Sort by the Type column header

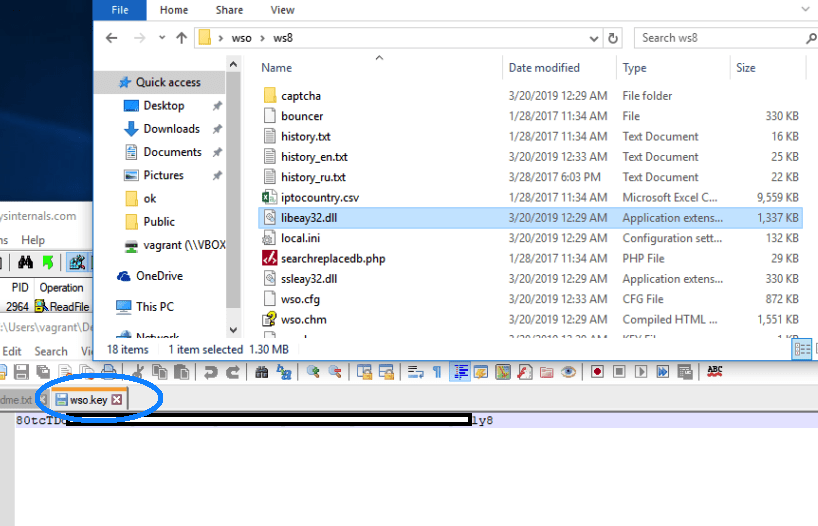pyautogui.click(x=634, y=68)
